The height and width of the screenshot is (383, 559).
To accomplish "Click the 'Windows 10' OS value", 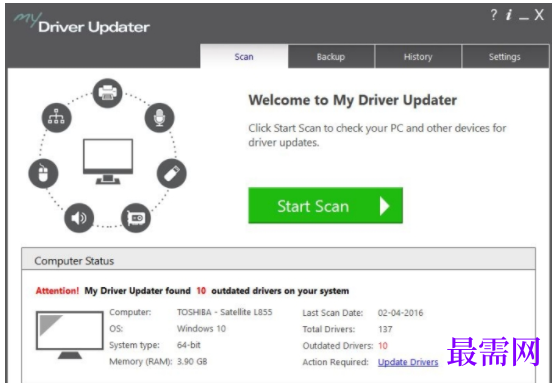I will click(x=201, y=328).
